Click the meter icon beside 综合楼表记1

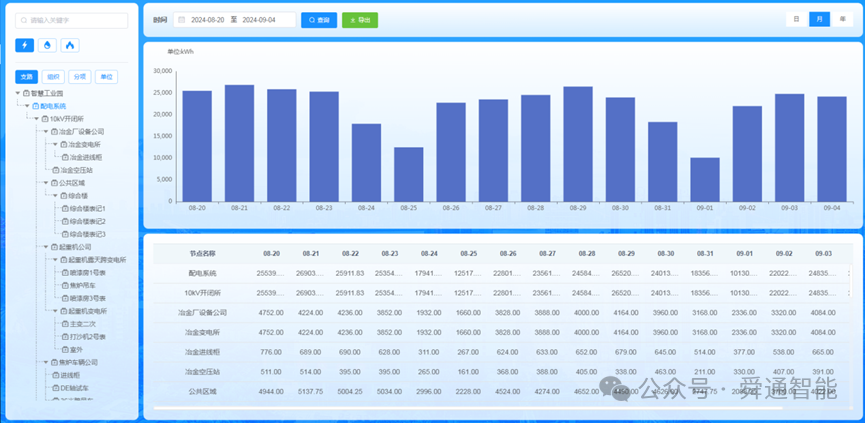click(65, 208)
